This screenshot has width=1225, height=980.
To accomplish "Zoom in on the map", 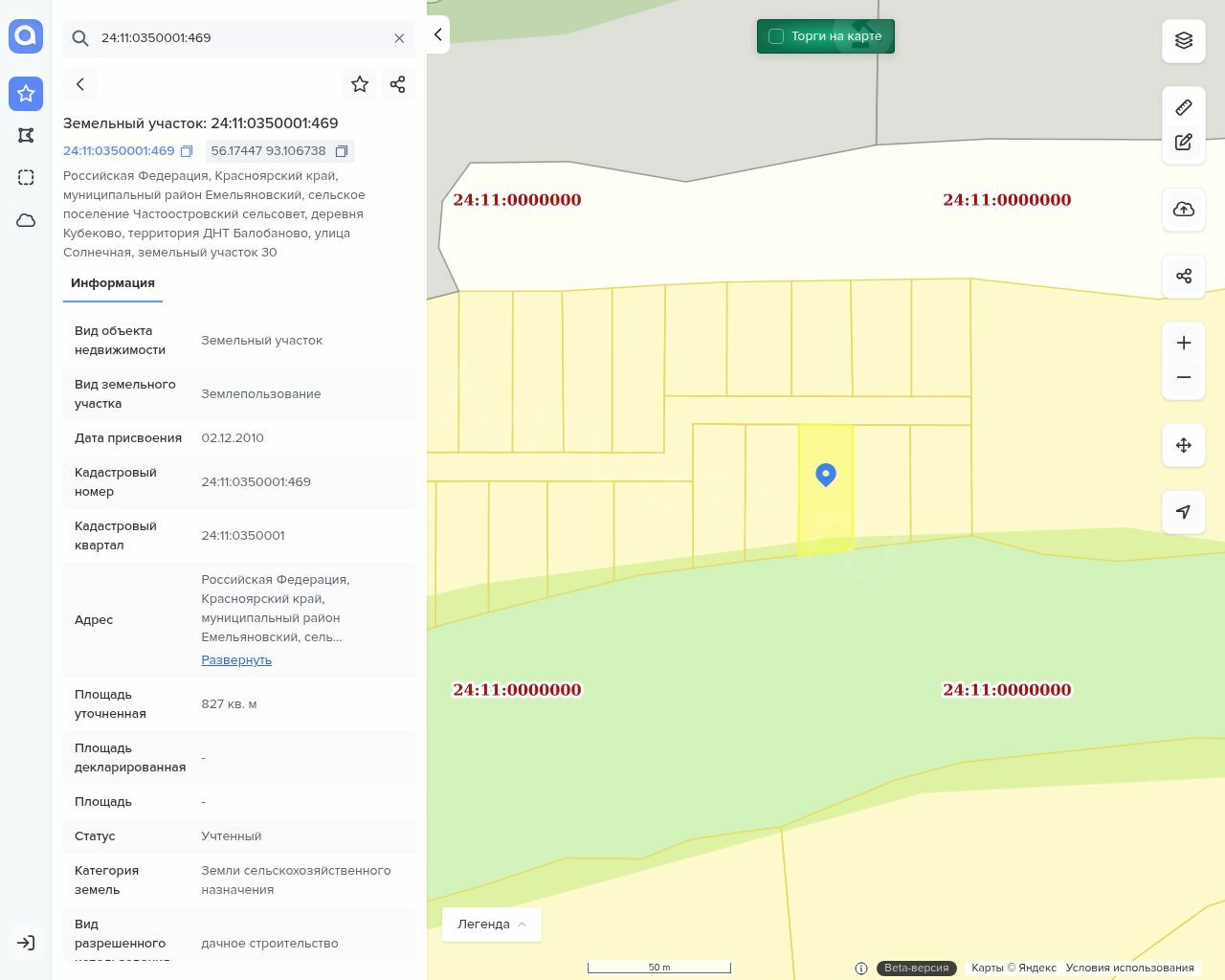I will (1184, 343).
